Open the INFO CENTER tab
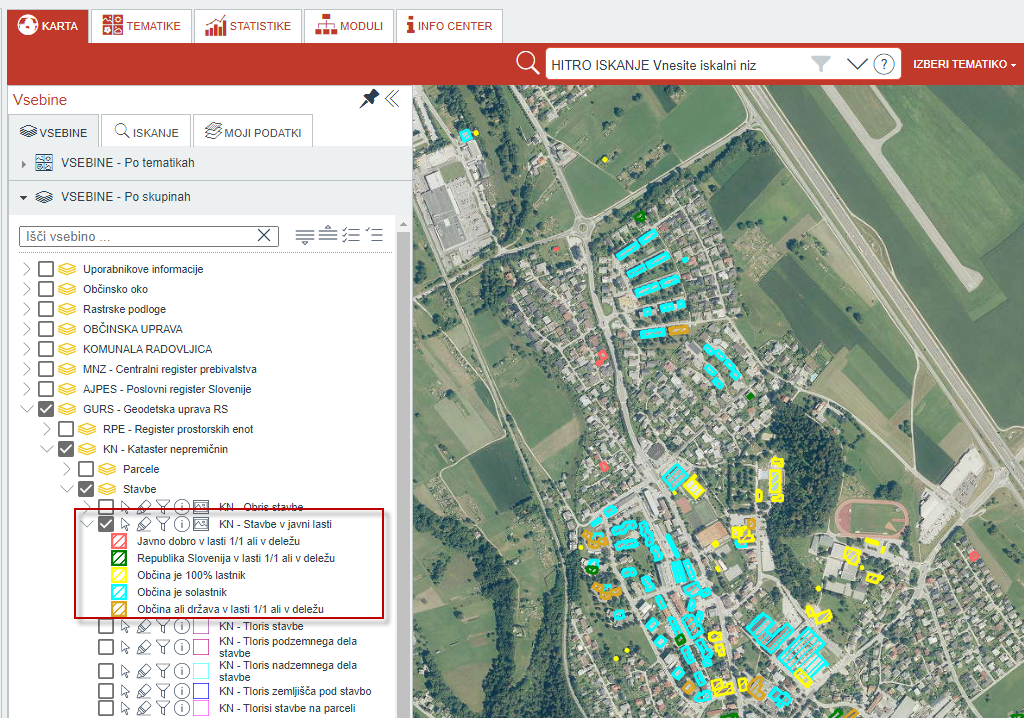This screenshot has width=1024, height=718. [x=448, y=26]
